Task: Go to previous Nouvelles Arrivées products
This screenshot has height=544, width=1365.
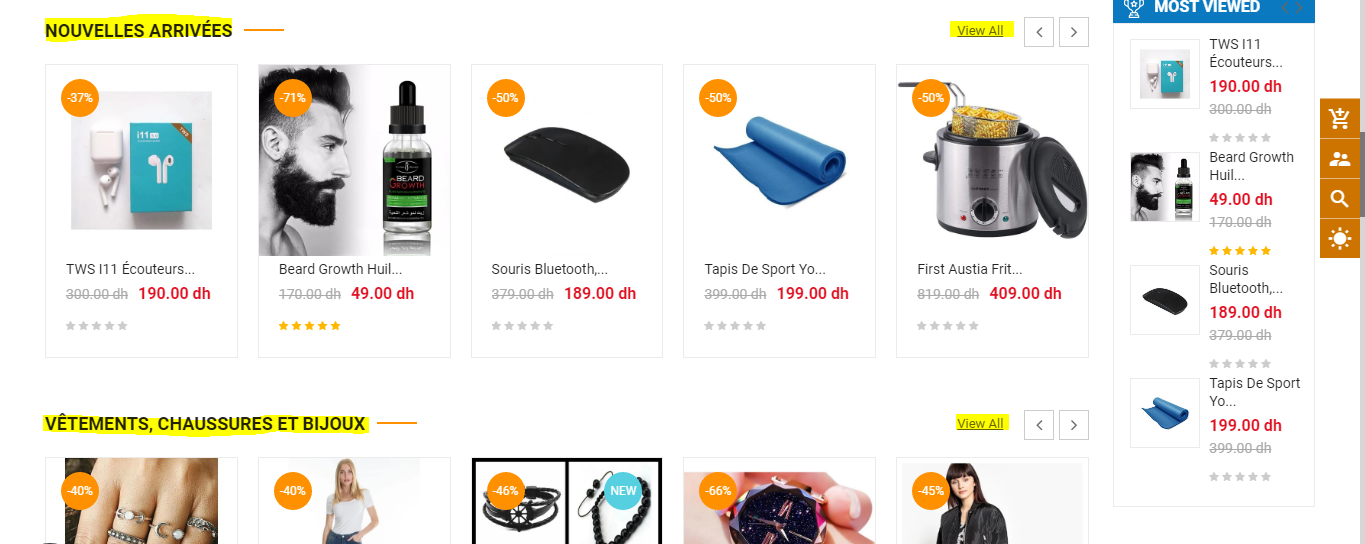Action: click(x=1039, y=32)
